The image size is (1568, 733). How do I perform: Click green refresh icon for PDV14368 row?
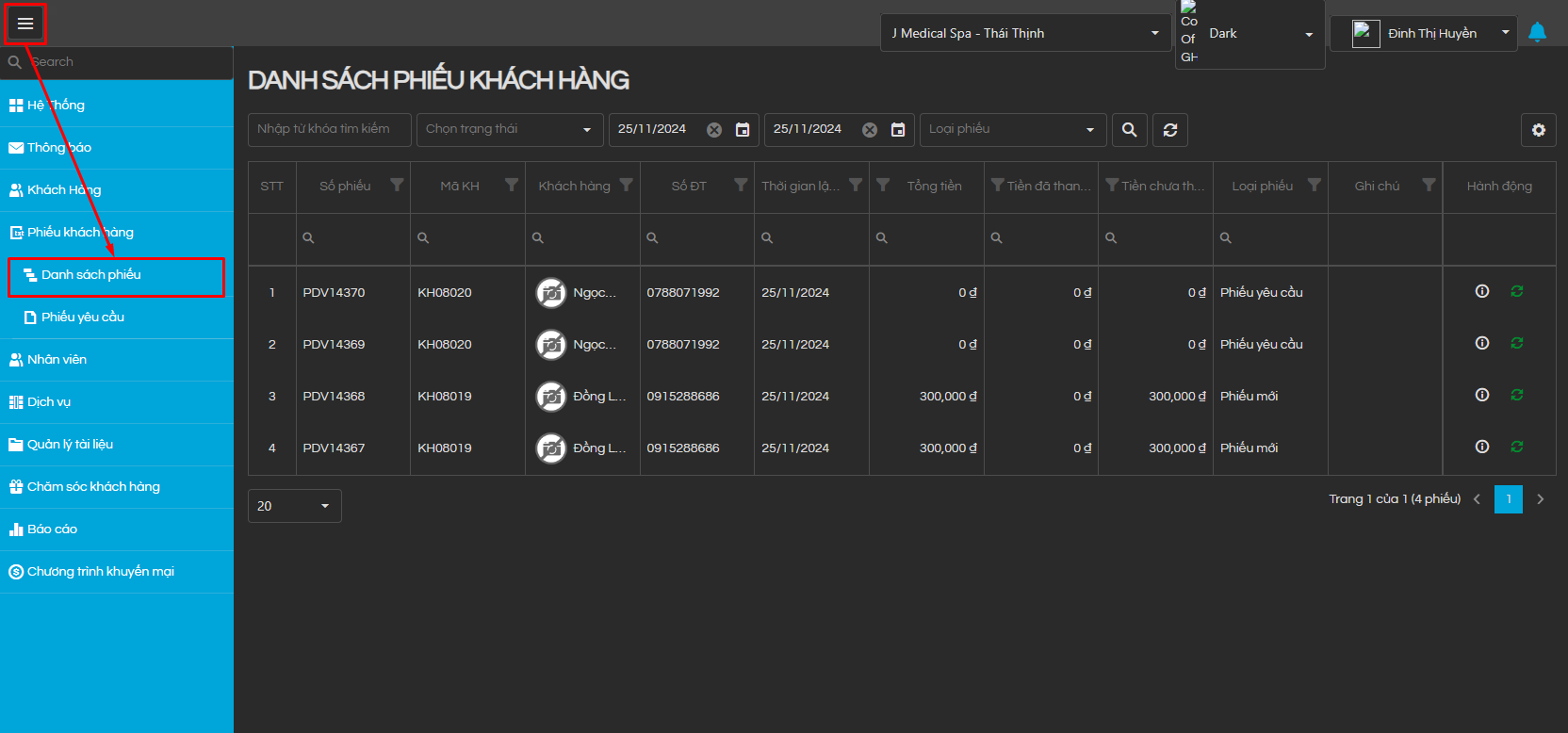[1516, 395]
